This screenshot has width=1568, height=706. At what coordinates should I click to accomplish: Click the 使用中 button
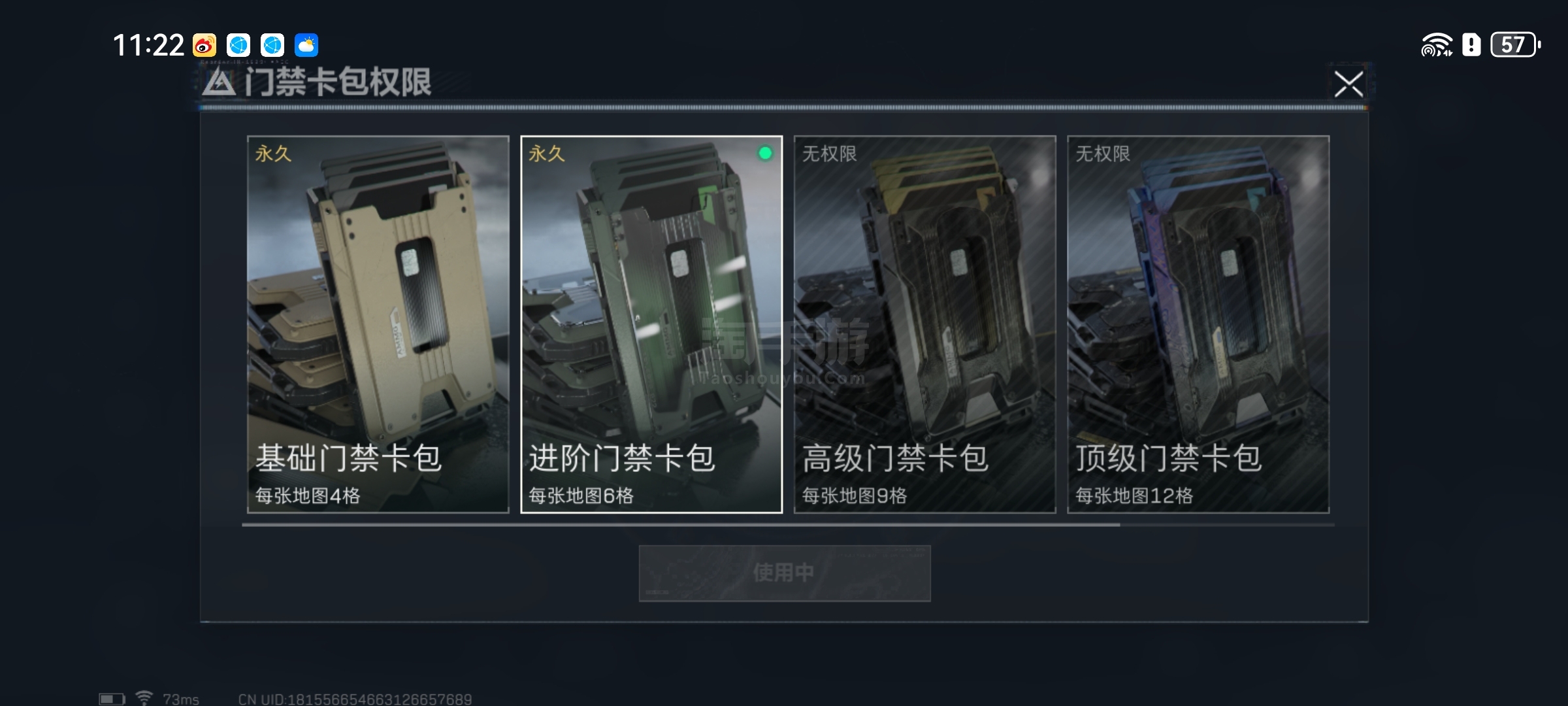(x=785, y=573)
